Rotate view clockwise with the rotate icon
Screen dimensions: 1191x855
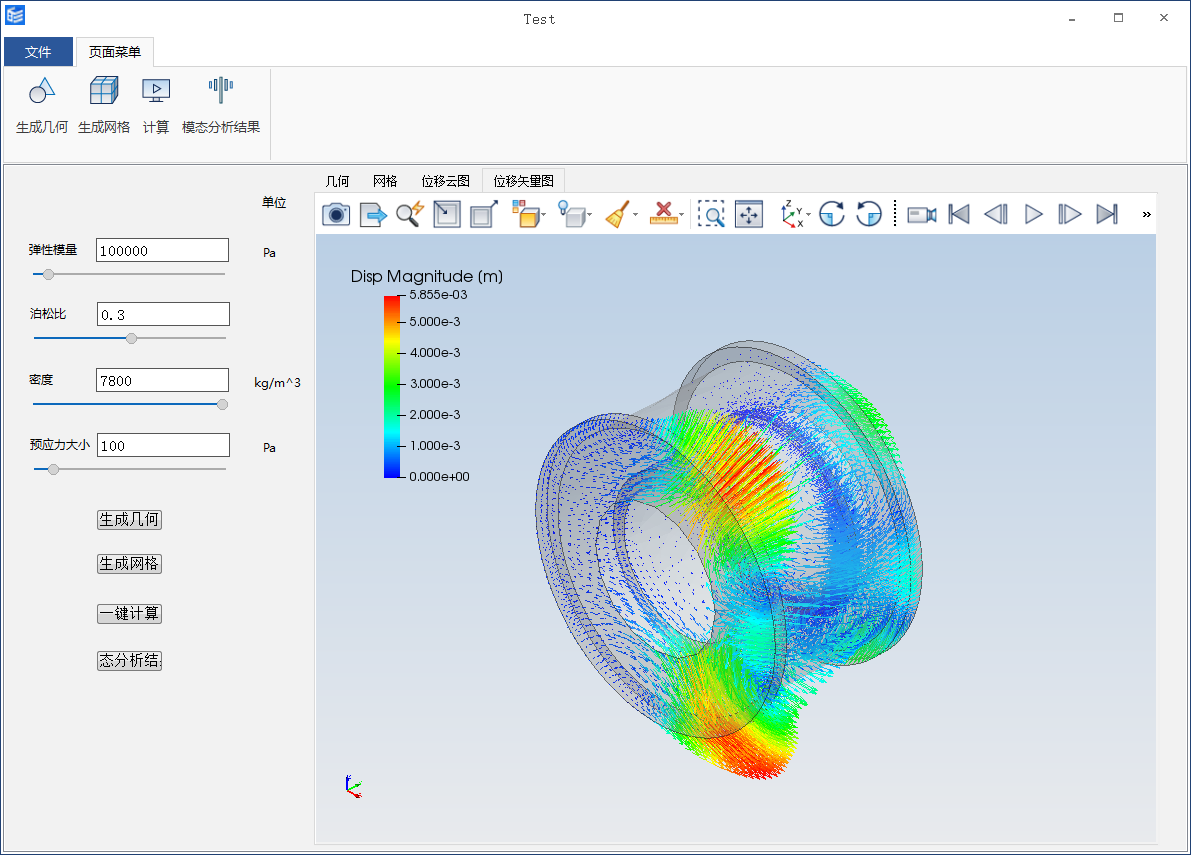pyautogui.click(x=832, y=214)
